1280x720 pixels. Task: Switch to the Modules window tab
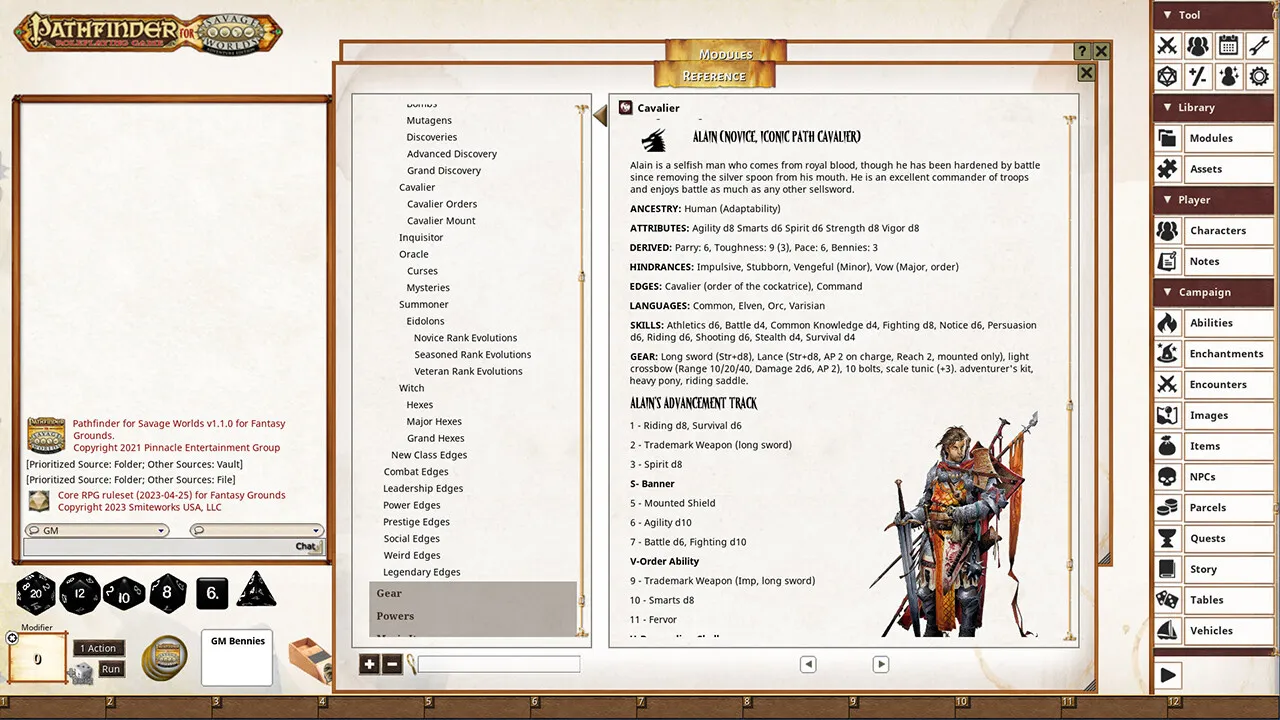point(726,53)
